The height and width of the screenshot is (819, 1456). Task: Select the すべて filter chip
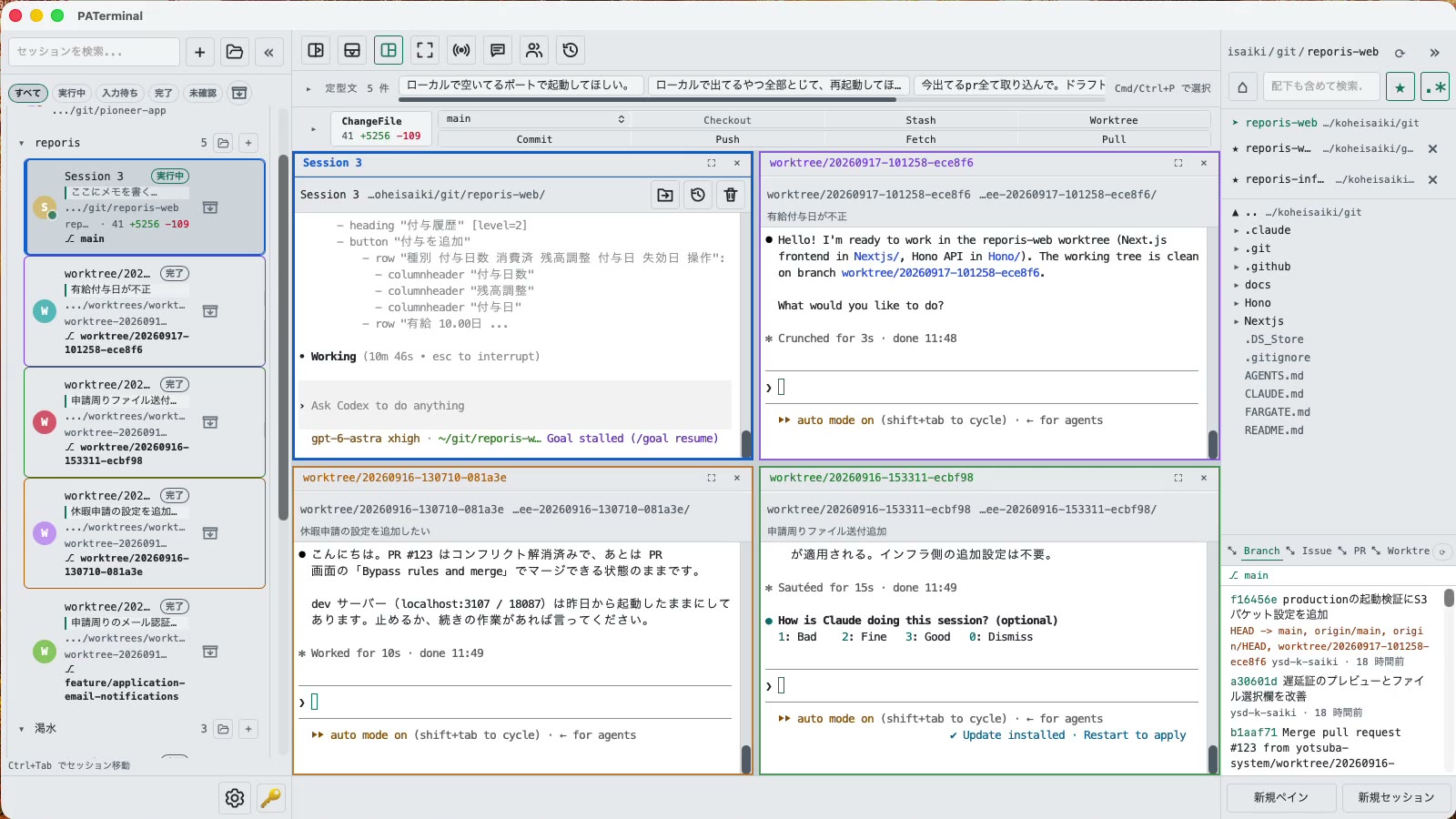tap(27, 93)
